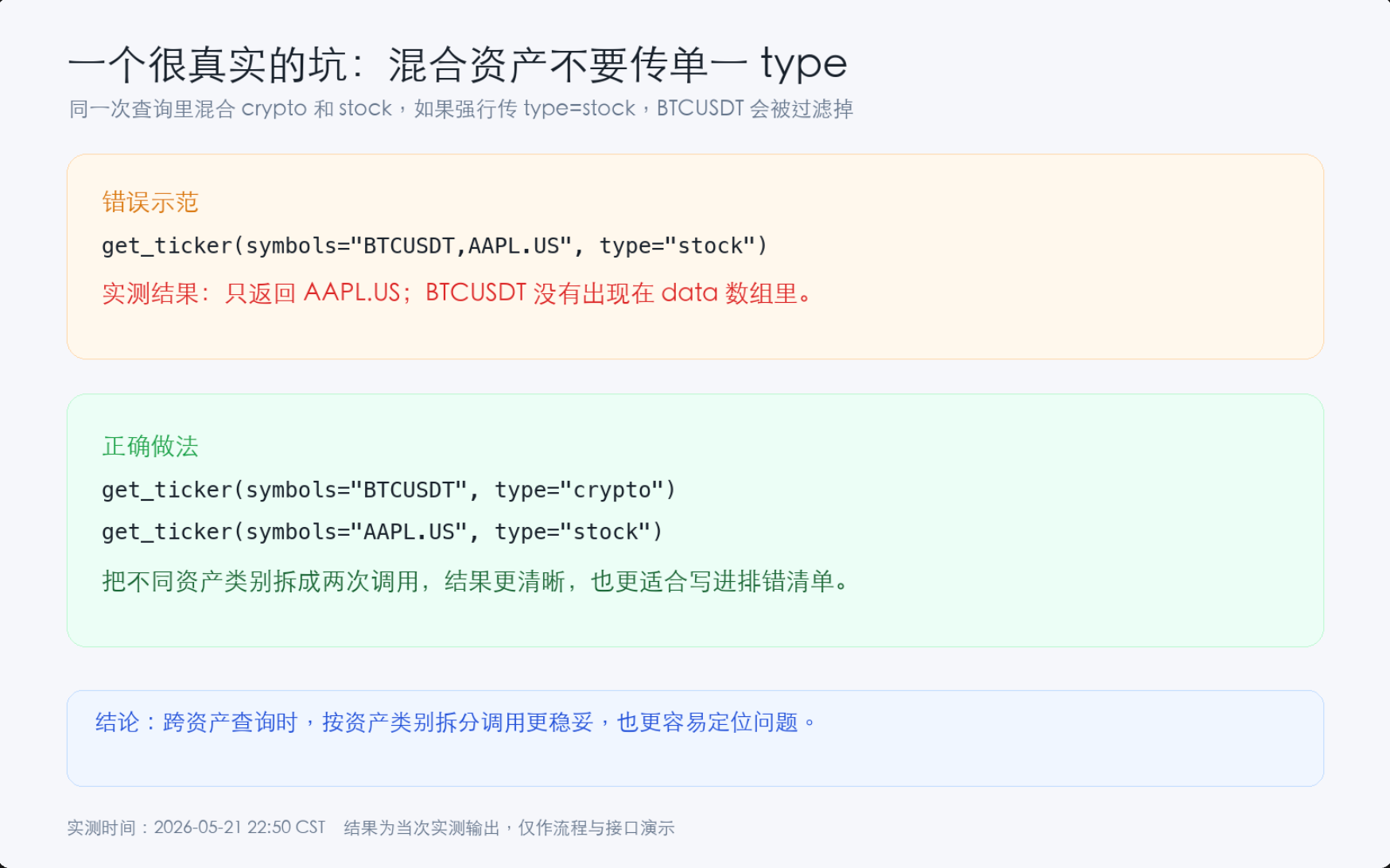Select the 错误示范 heading
1390x868 pixels.
[150, 202]
